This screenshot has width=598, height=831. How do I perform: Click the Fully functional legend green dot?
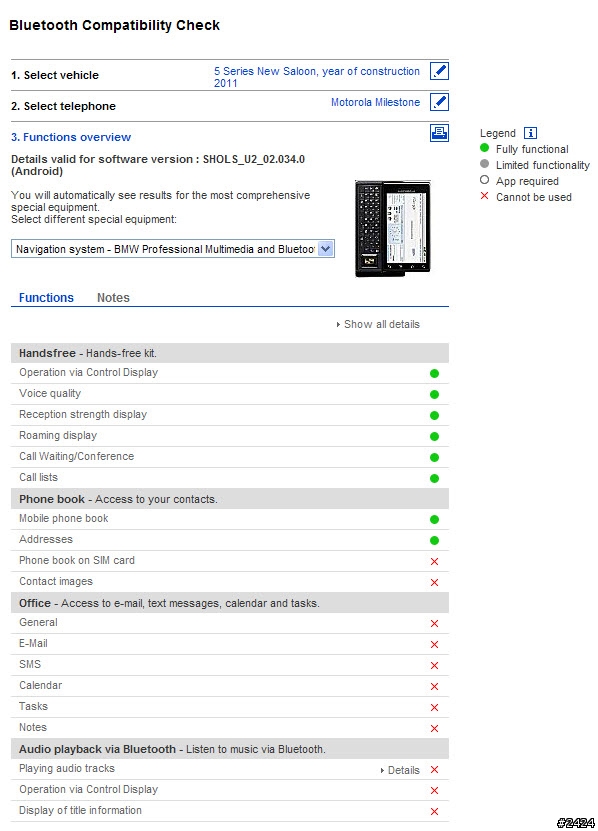(484, 148)
